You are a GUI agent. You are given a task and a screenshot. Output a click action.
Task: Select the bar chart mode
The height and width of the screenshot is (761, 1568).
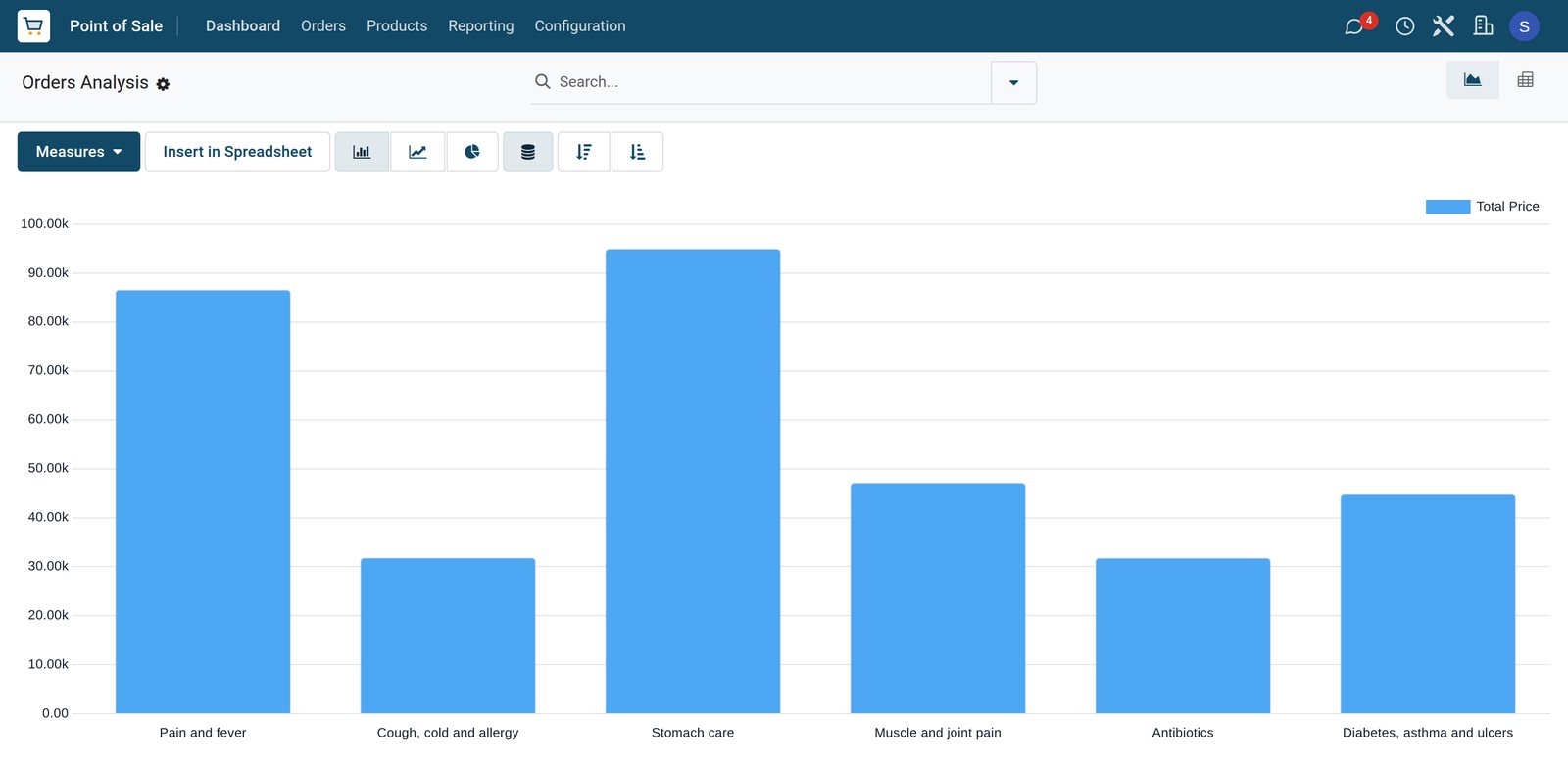[x=362, y=152]
